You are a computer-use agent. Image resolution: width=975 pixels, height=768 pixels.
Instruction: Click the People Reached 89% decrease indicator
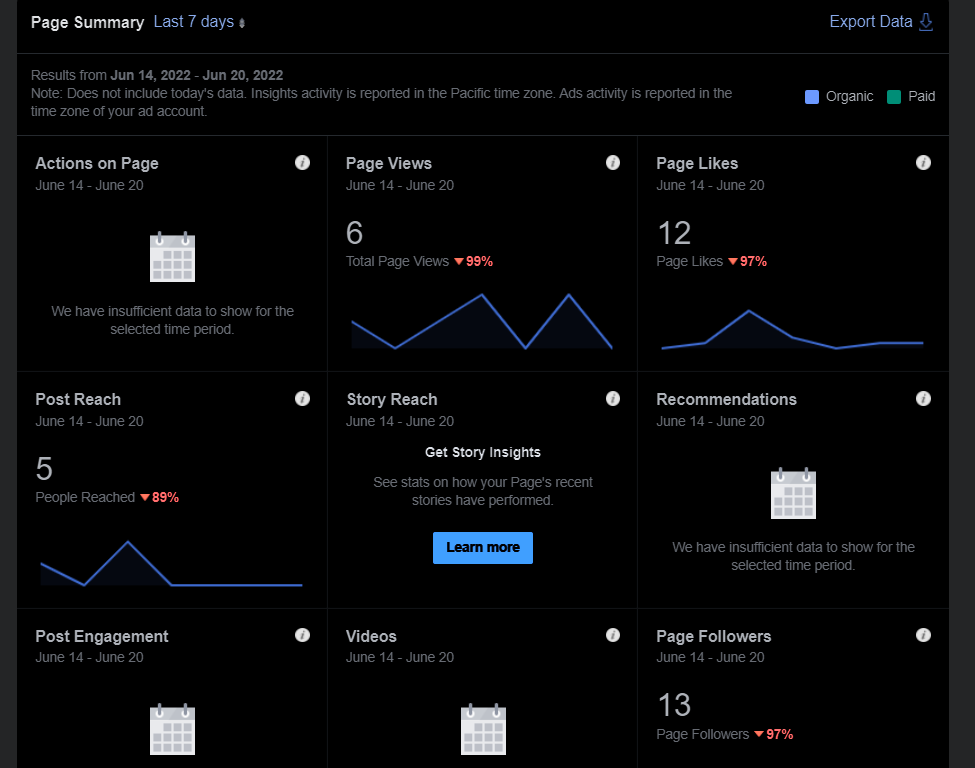(160, 497)
